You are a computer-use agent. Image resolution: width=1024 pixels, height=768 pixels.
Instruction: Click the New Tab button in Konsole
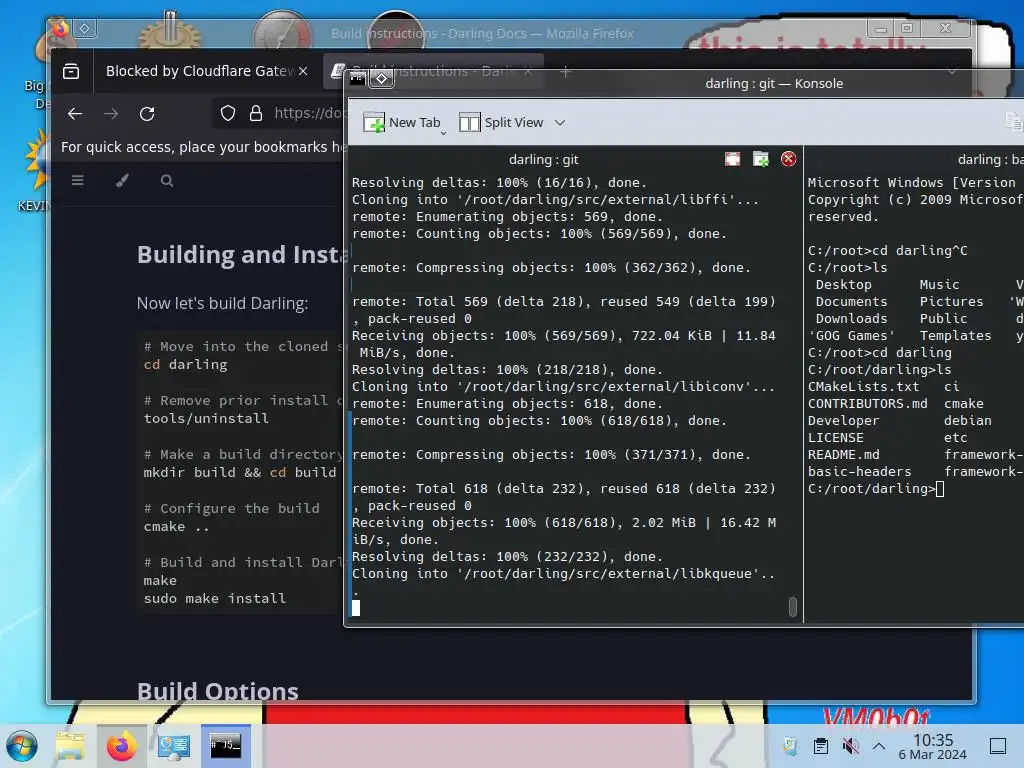[x=402, y=123]
